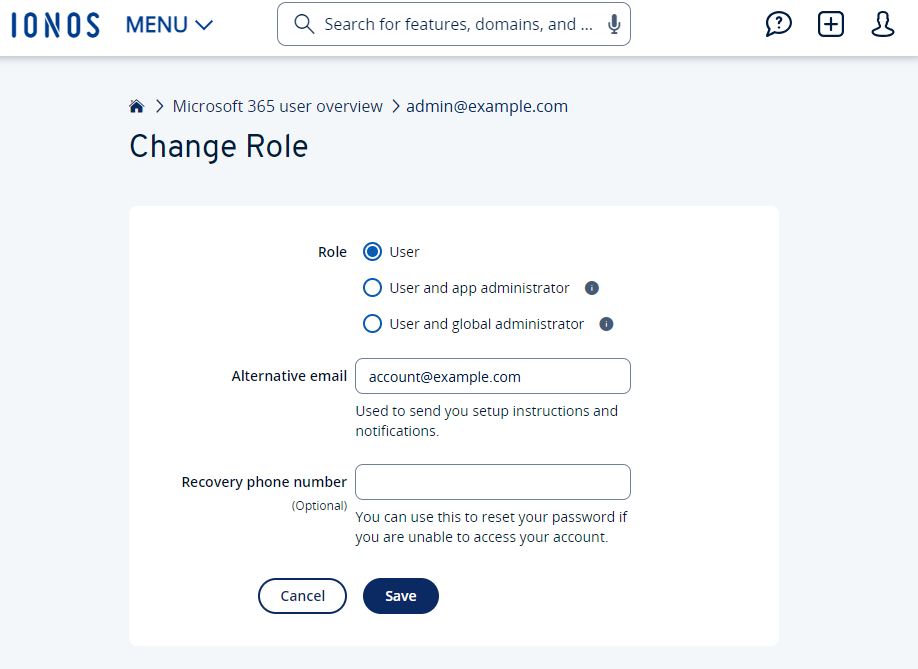Image resolution: width=918 pixels, height=669 pixels.
Task: Show info for app administrator role
Action: click(x=591, y=288)
